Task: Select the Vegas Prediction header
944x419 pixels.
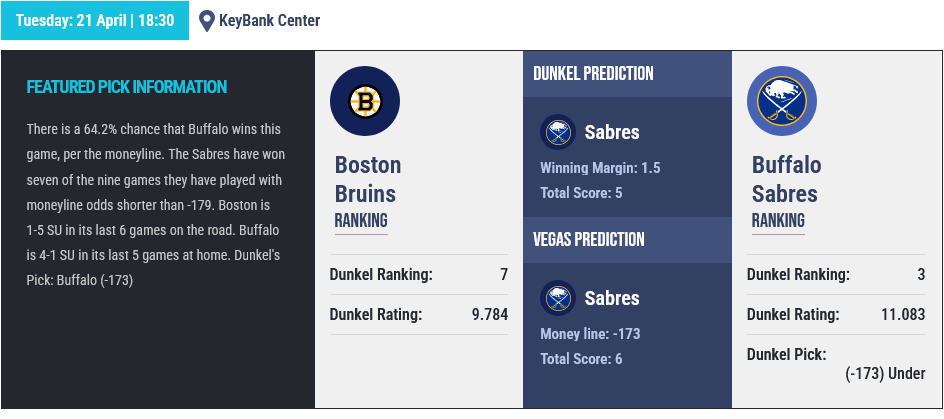Action: point(588,240)
